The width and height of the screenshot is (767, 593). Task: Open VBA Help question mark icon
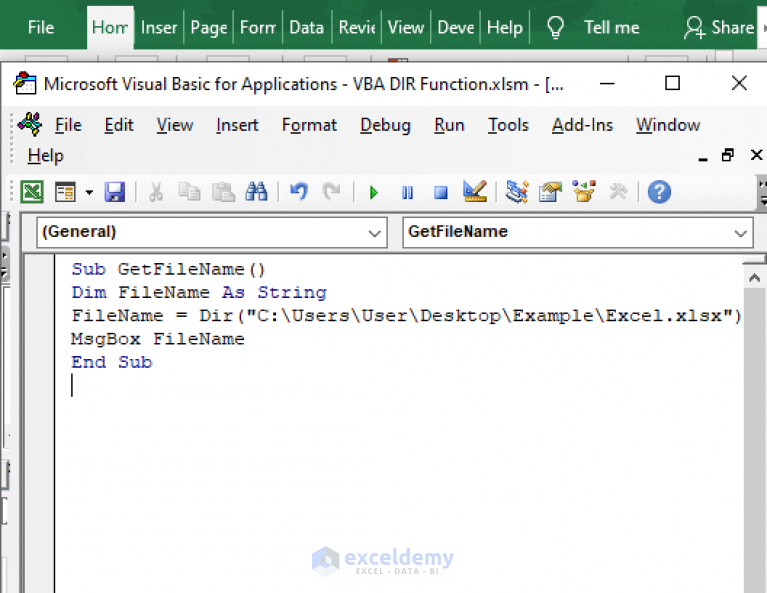pyautogui.click(x=659, y=192)
